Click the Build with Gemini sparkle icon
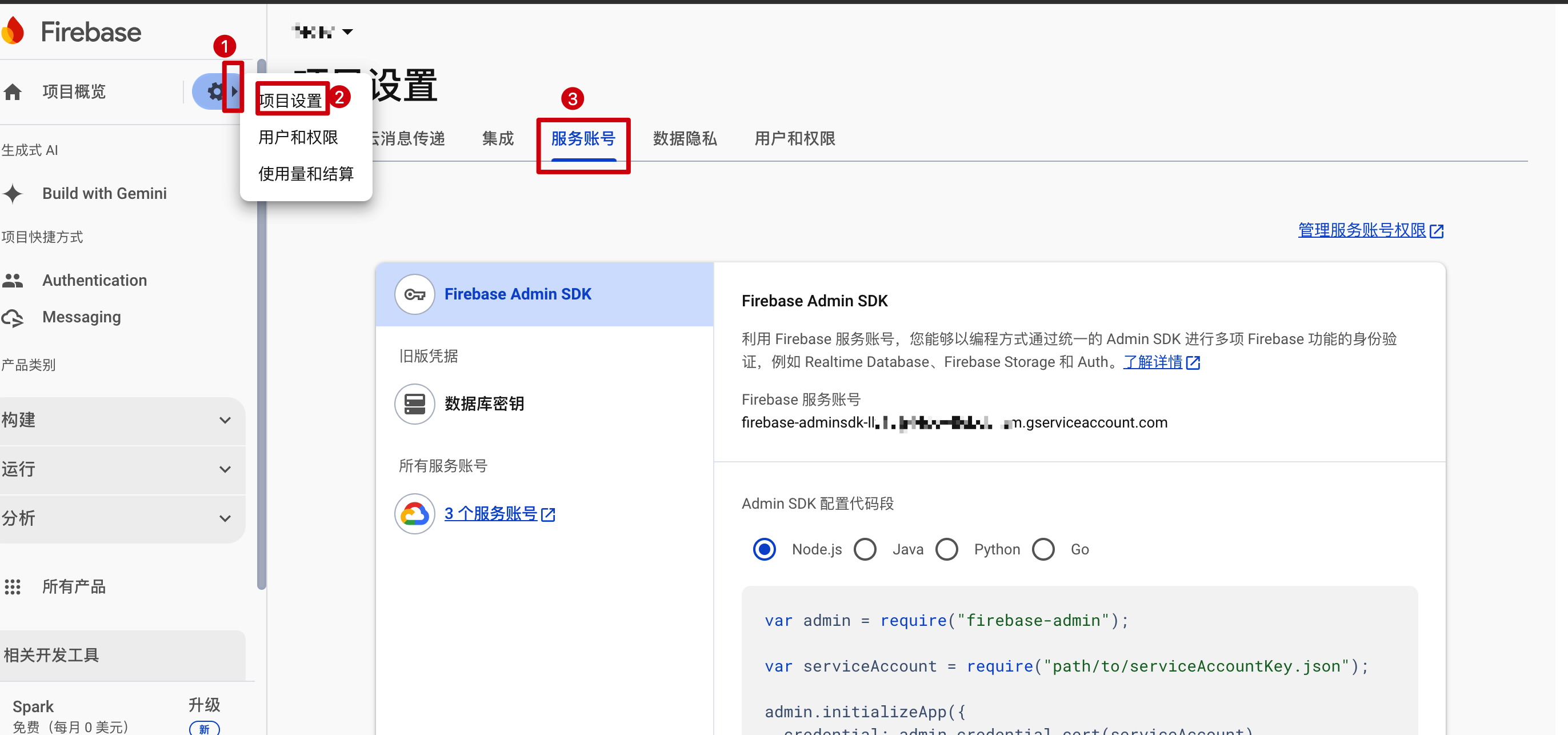This screenshot has width=1568, height=735. click(x=13, y=194)
